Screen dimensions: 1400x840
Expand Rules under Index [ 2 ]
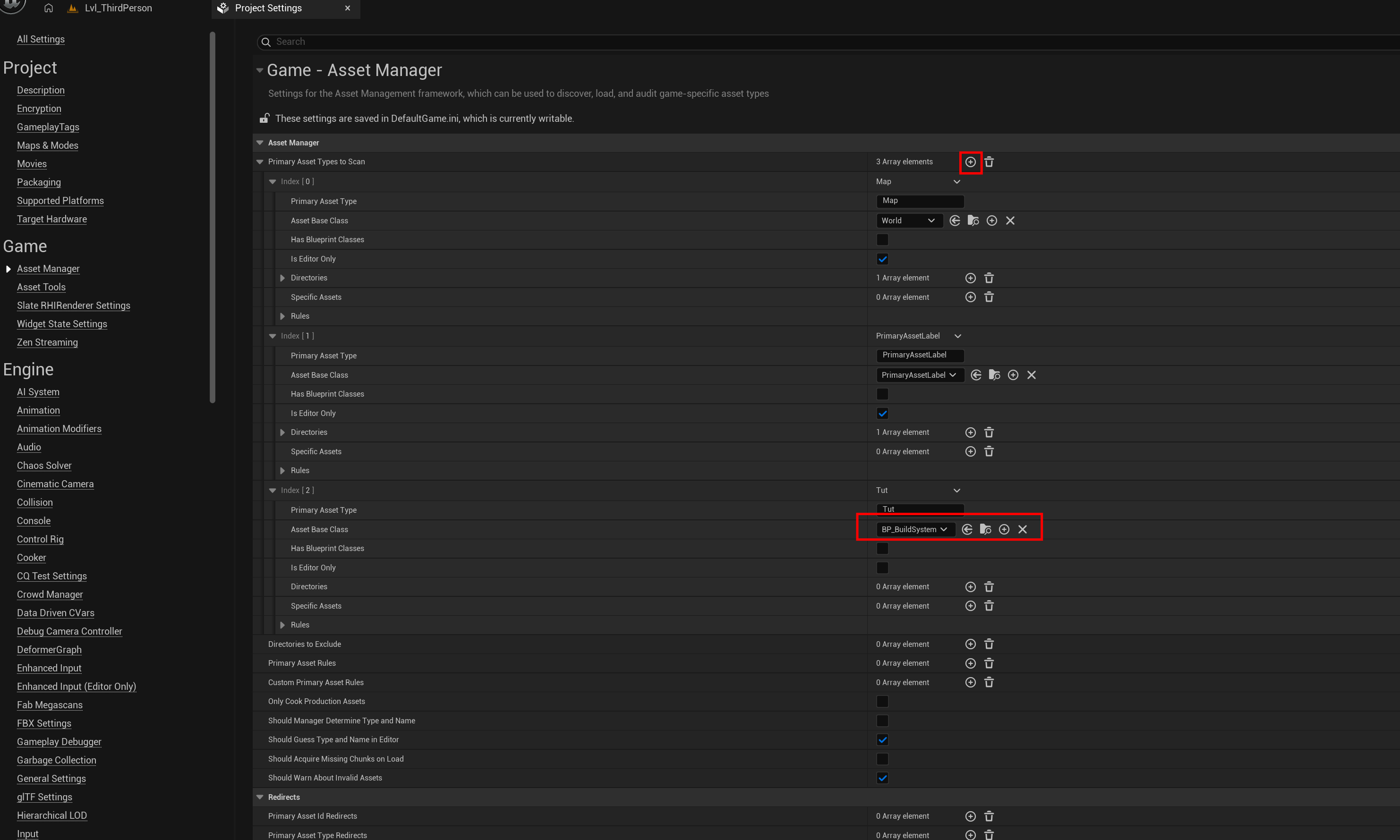[x=282, y=625]
